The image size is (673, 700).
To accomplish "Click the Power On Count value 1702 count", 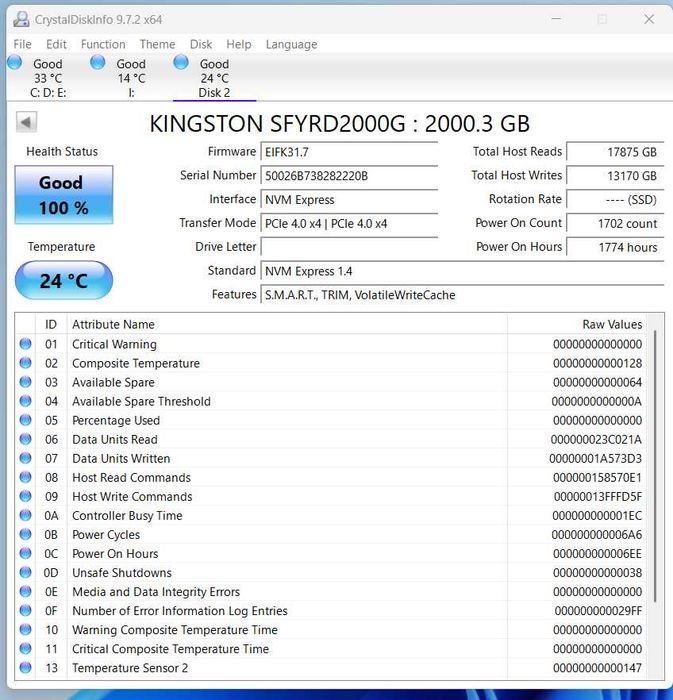I will [615, 223].
